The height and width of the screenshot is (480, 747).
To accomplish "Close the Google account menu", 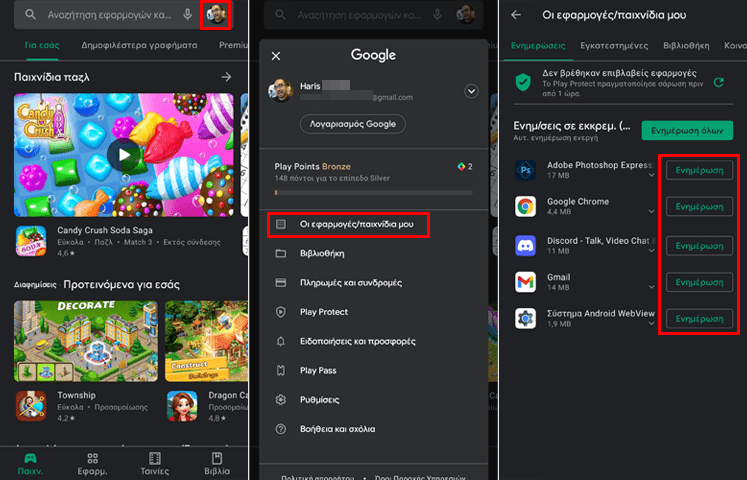I will click(x=276, y=56).
